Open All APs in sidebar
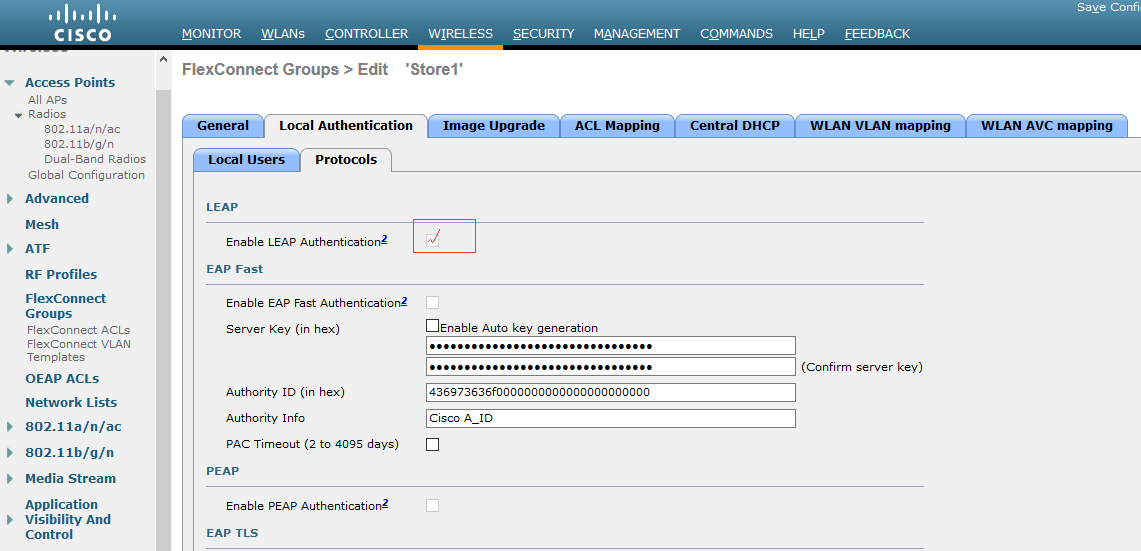The image size is (1141, 551). click(47, 100)
